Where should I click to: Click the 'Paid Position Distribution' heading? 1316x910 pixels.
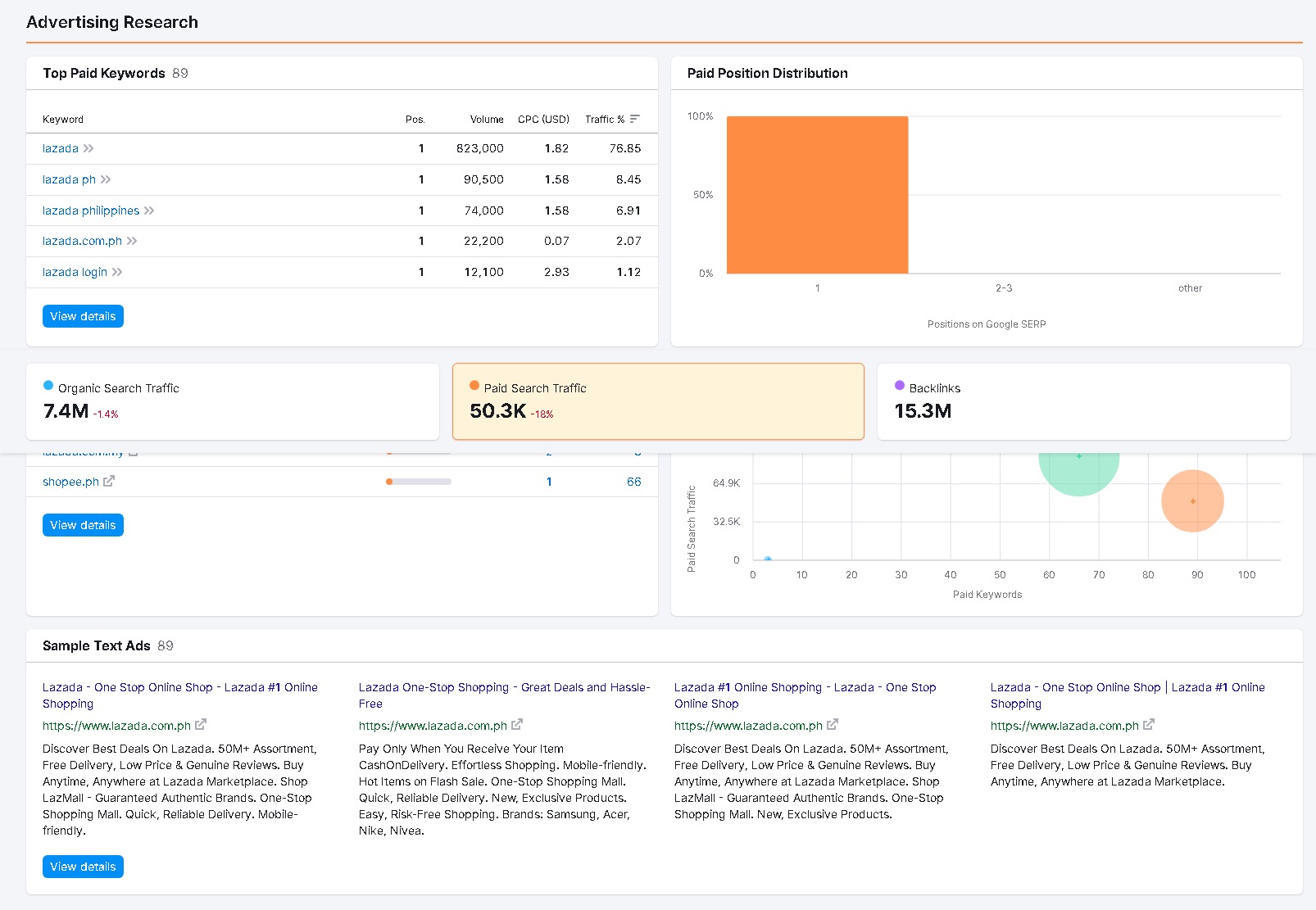tap(767, 73)
